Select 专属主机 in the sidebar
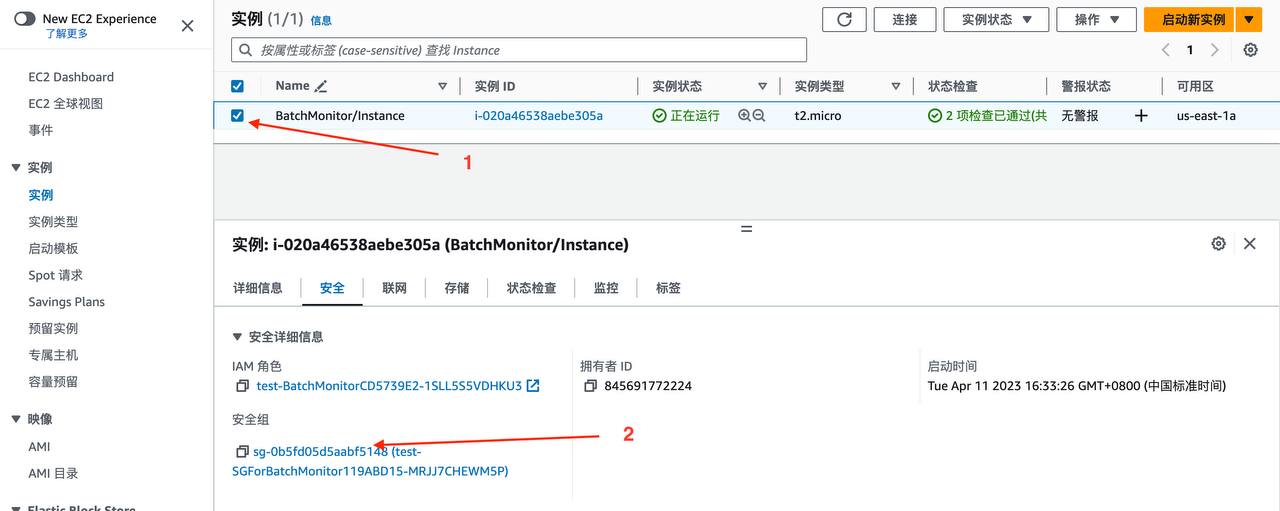 53,355
